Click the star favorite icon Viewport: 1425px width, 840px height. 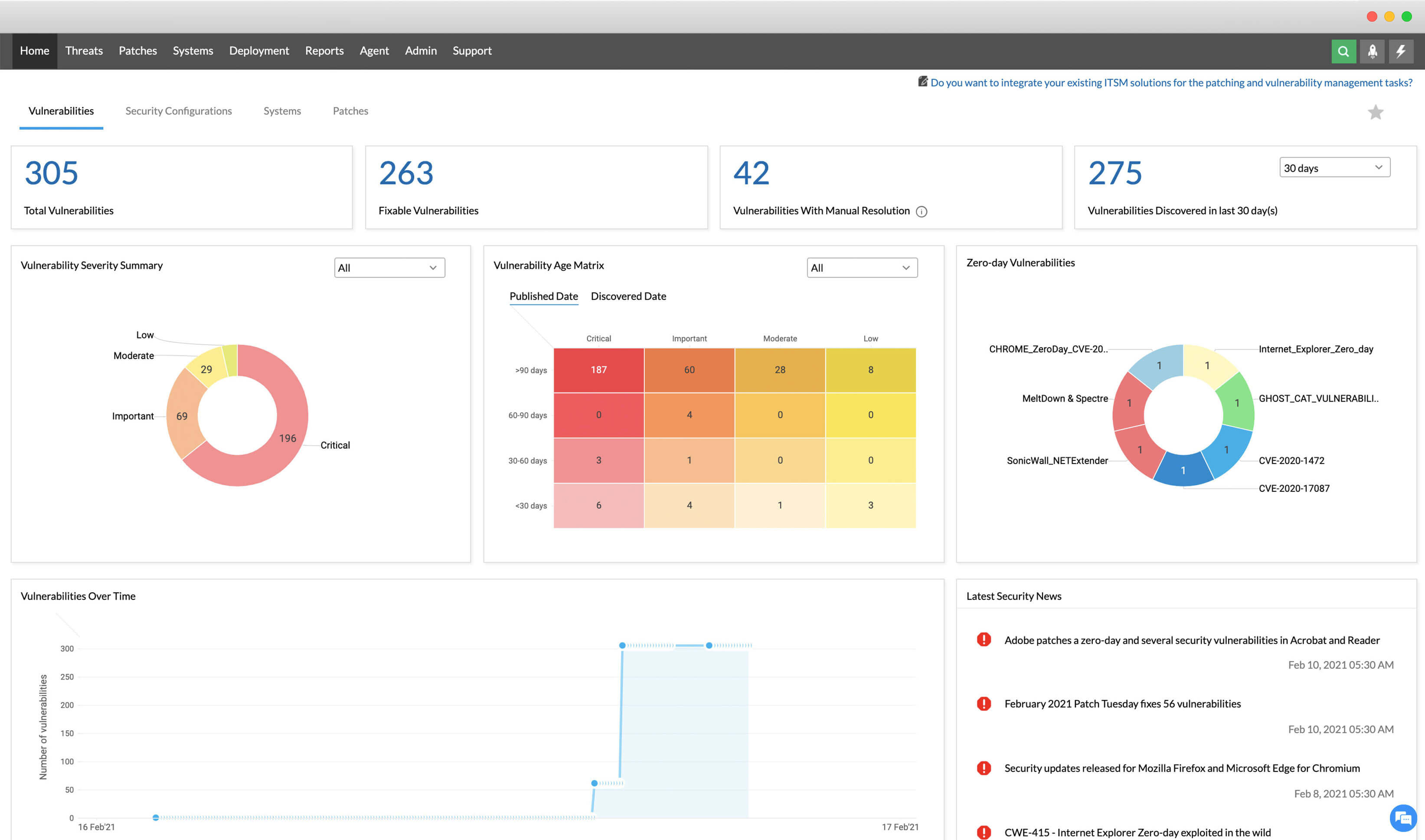tap(1375, 112)
